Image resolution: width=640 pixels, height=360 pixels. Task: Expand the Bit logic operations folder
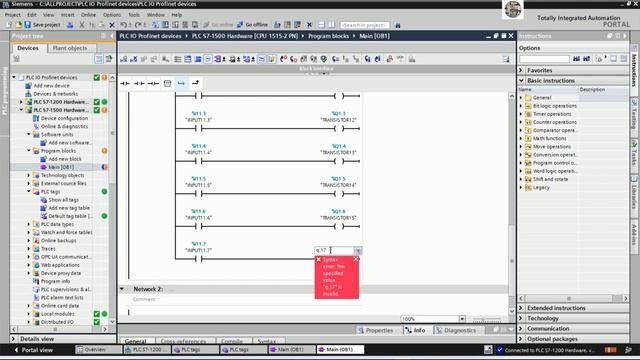click(521, 106)
